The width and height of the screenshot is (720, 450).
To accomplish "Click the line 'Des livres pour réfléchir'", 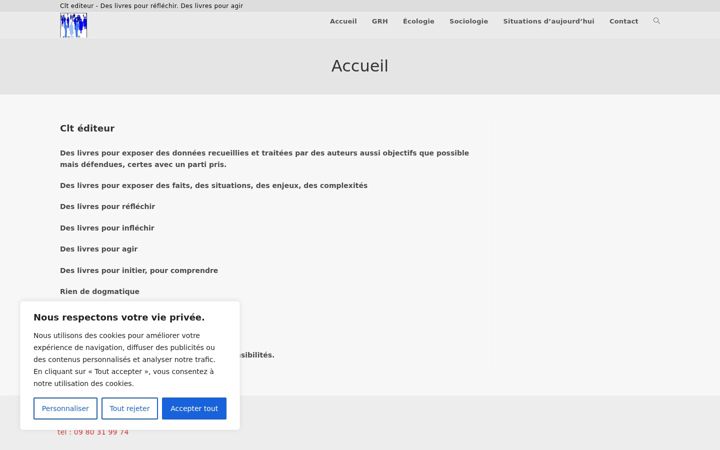I will click(107, 207).
